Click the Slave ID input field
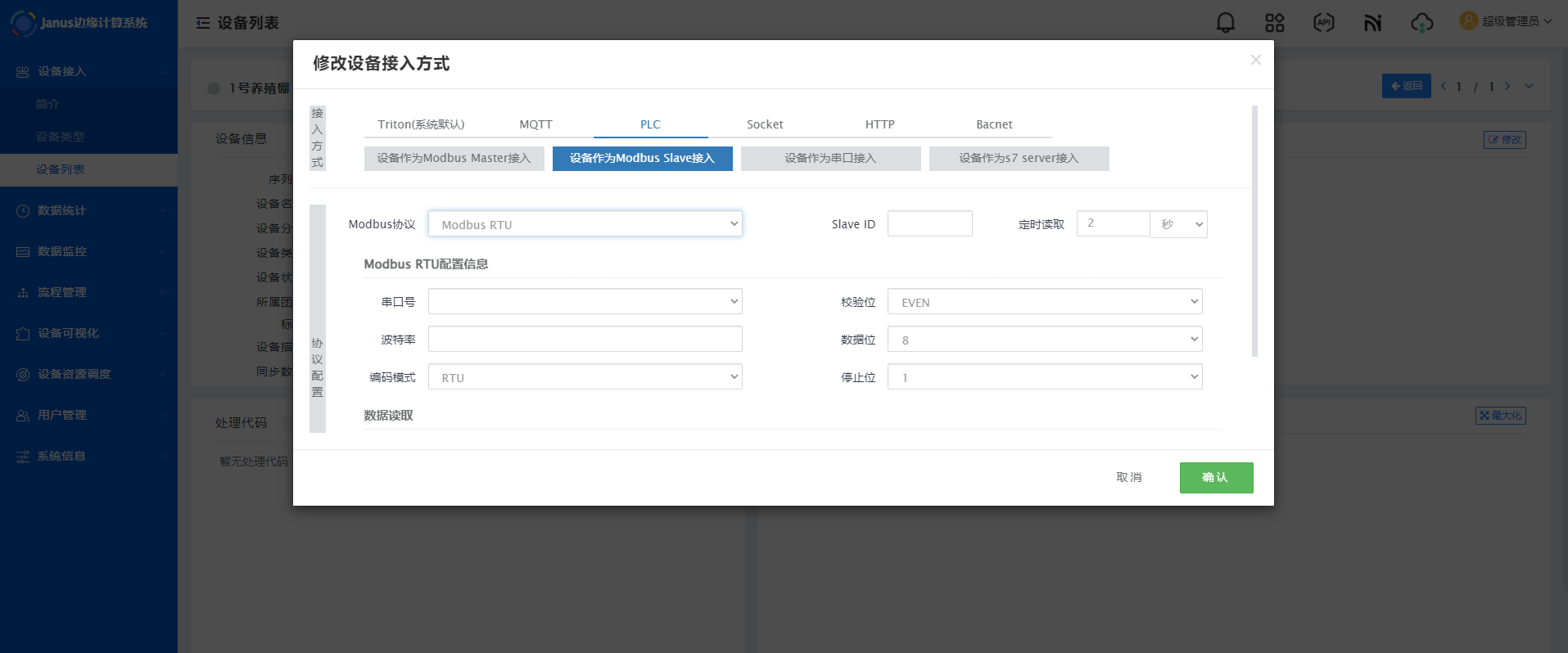The width and height of the screenshot is (1568, 653). point(929,224)
